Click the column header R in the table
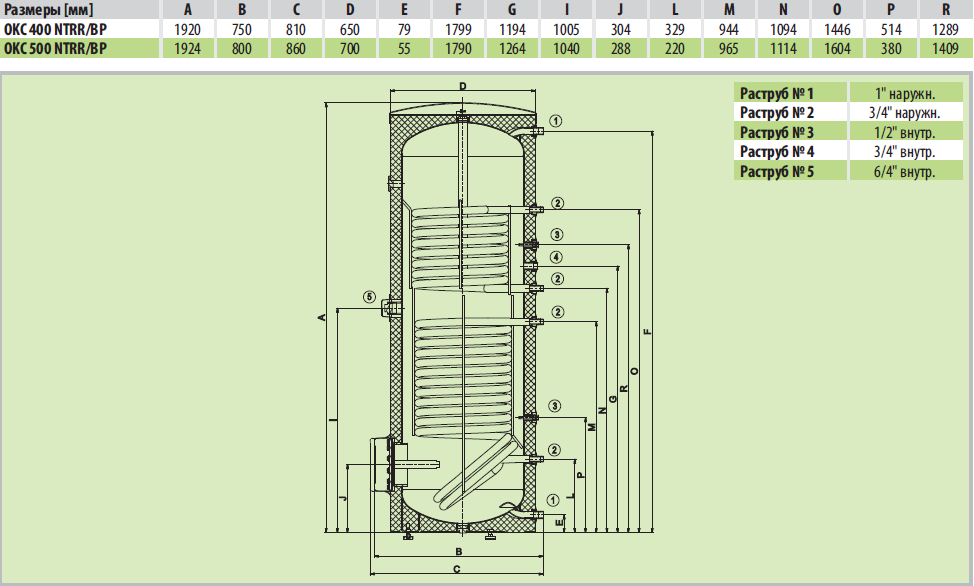The height and width of the screenshot is (586, 974). (946, 10)
